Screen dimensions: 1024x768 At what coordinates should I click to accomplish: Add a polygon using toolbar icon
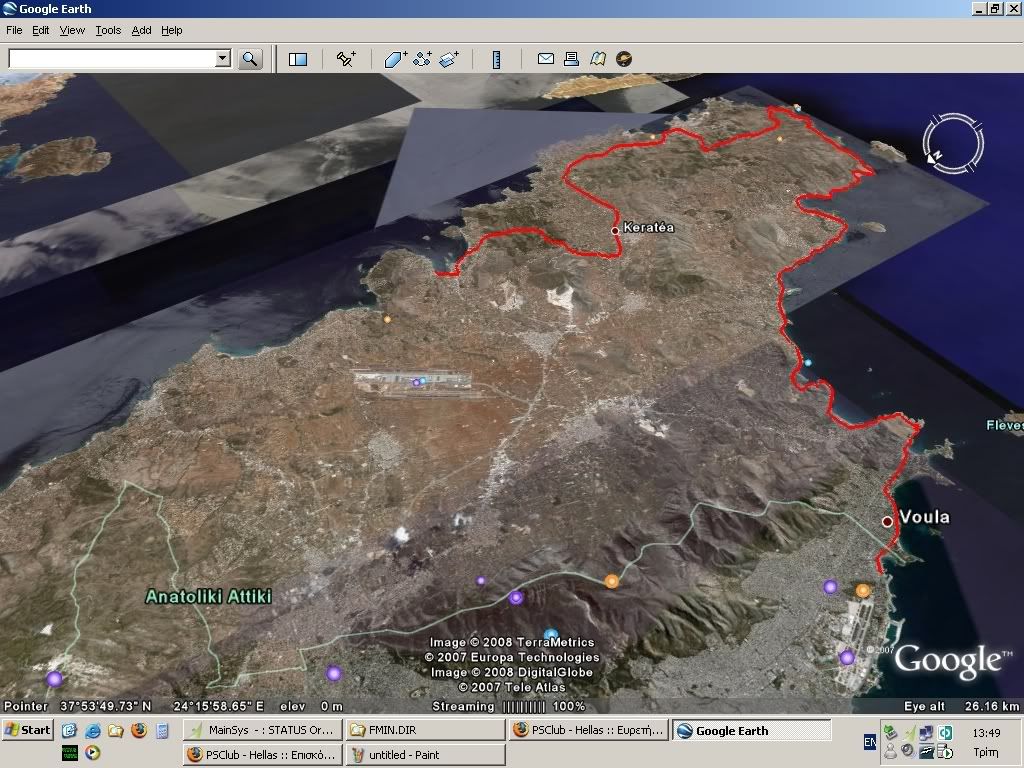[395, 59]
